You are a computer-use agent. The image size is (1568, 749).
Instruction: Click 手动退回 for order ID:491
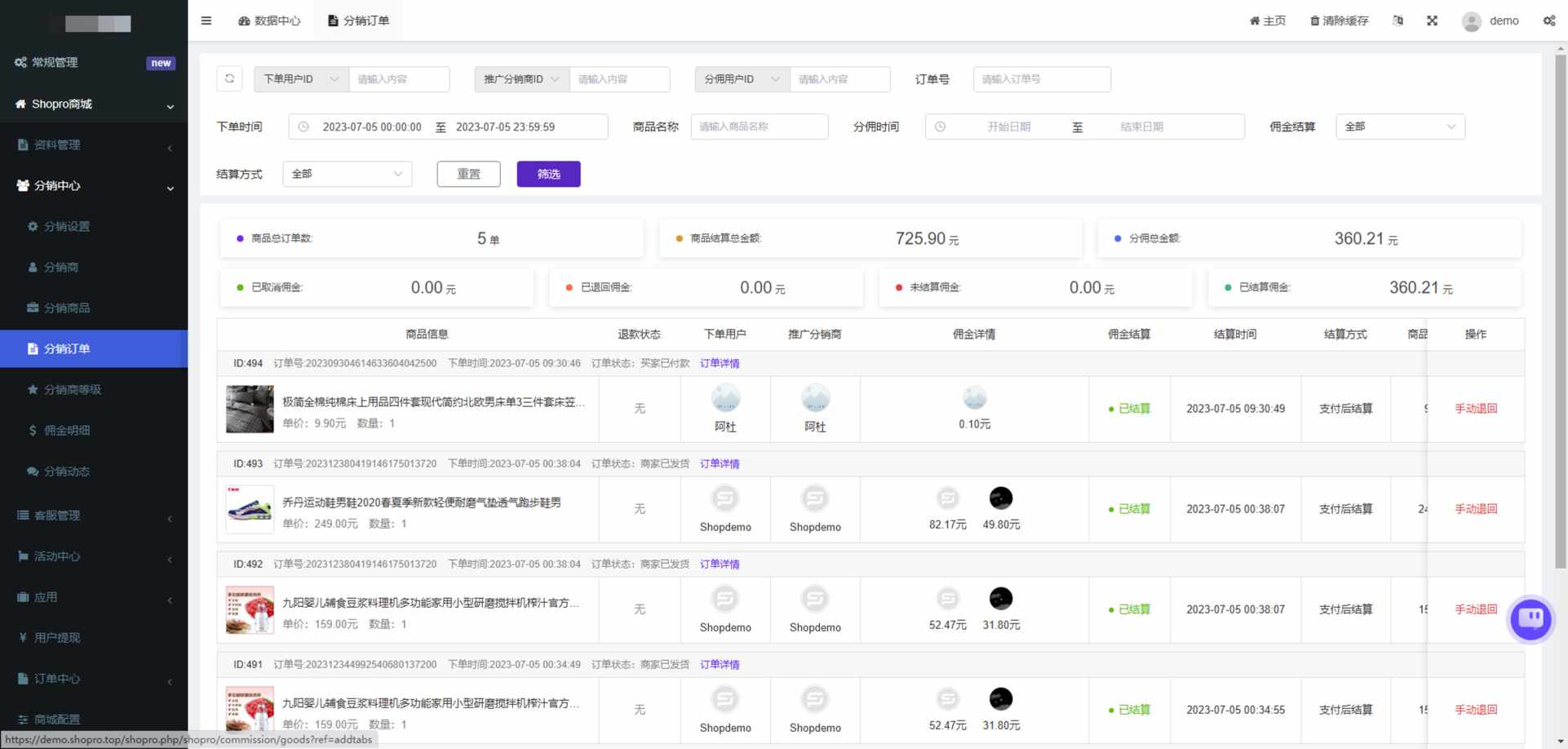tap(1476, 710)
